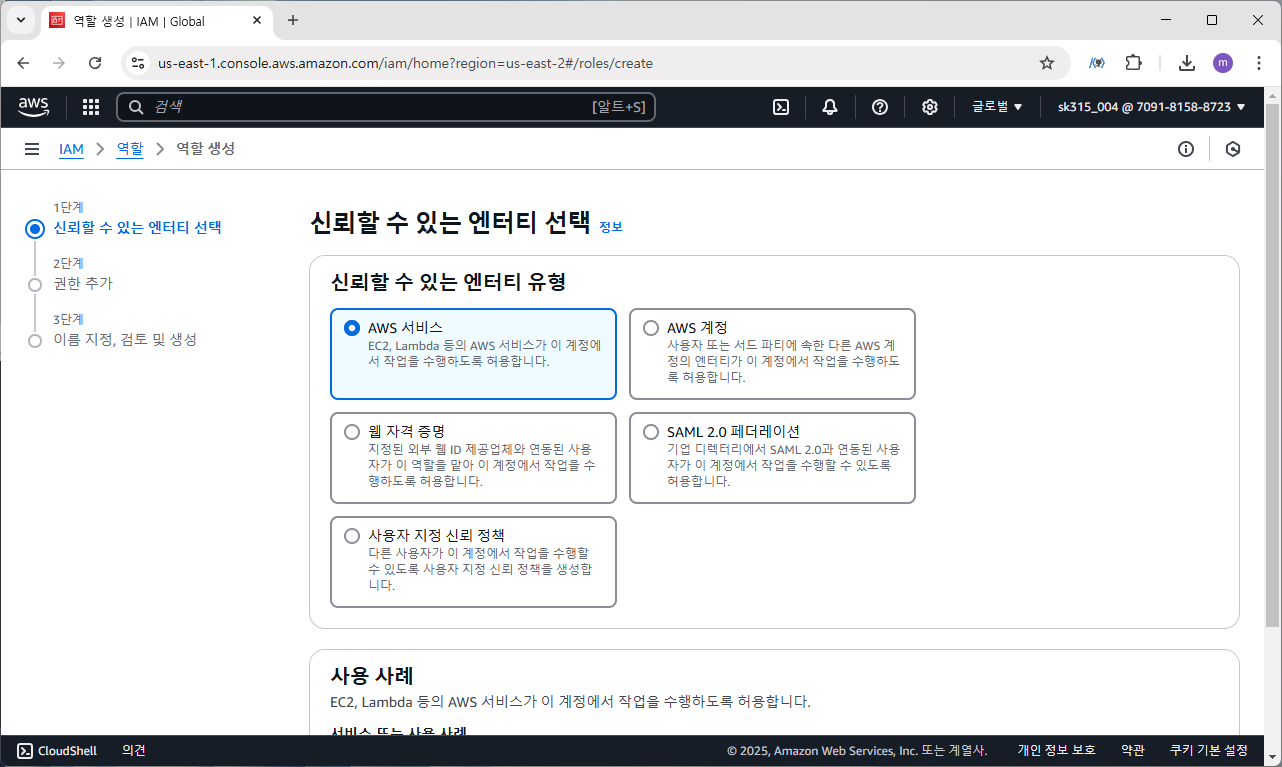The image size is (1282, 767).
Task: Reload the current page
Action: pyautogui.click(x=95, y=63)
